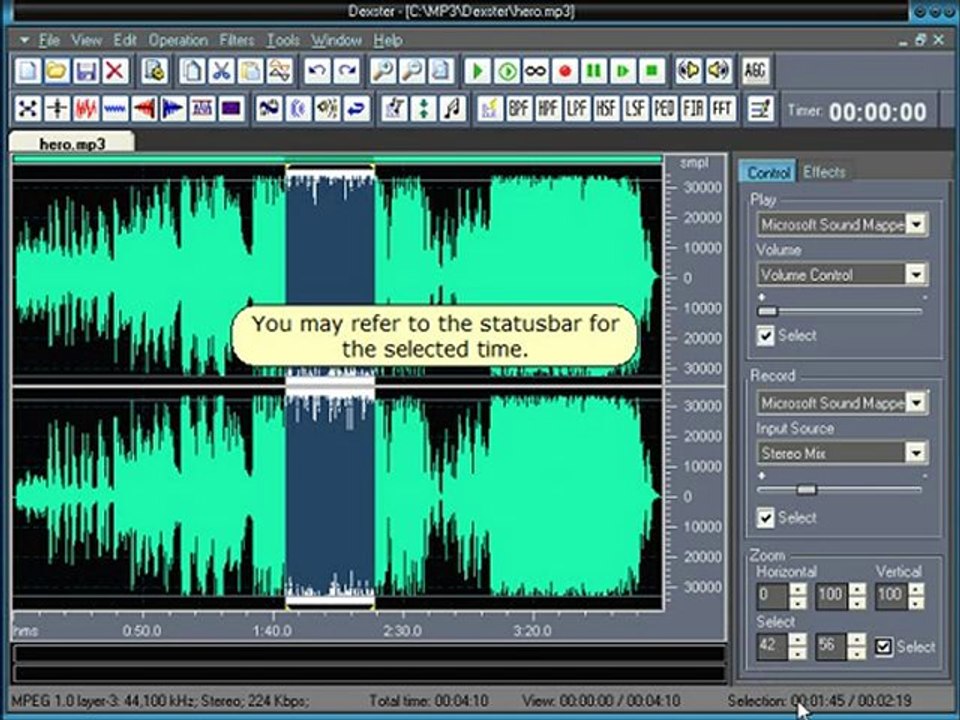
Task: Expand the Stereo Mix input source dropdown
Action: pyautogui.click(x=916, y=453)
